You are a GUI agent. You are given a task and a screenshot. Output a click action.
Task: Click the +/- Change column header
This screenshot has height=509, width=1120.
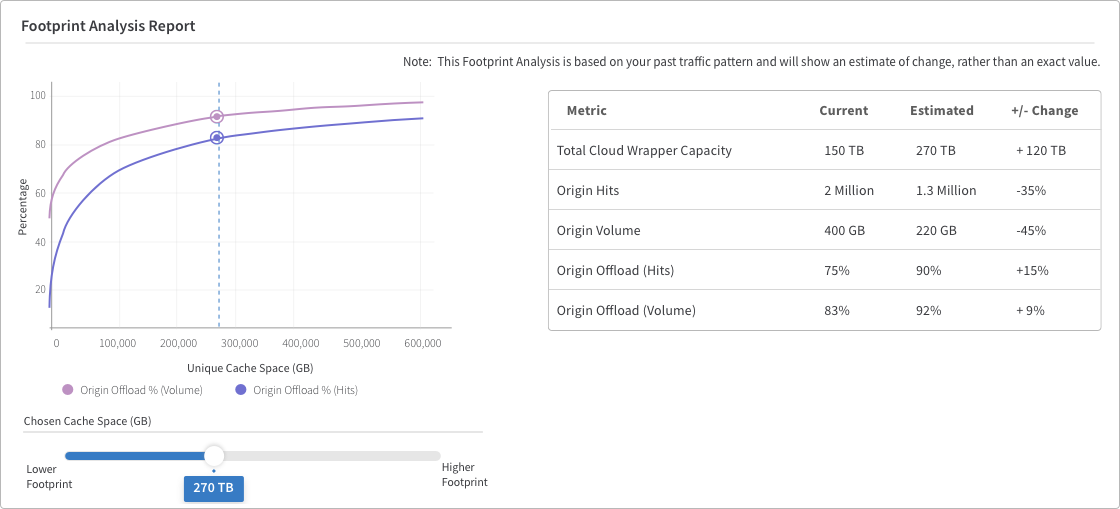pos(1044,110)
